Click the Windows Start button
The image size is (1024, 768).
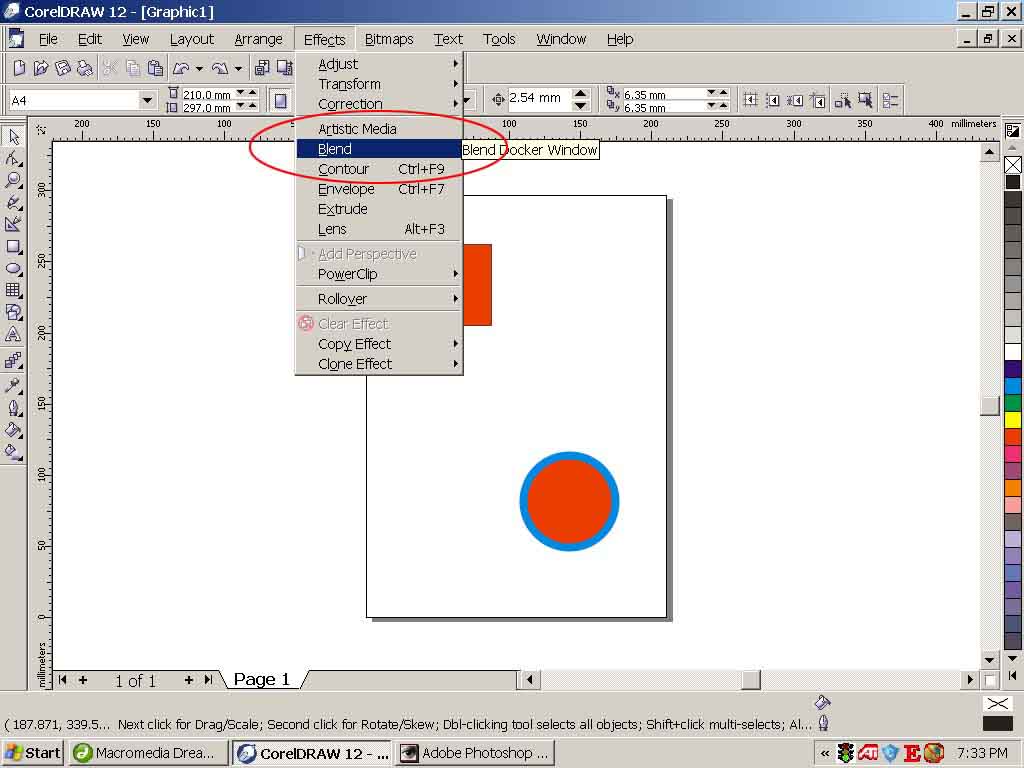[x=33, y=753]
